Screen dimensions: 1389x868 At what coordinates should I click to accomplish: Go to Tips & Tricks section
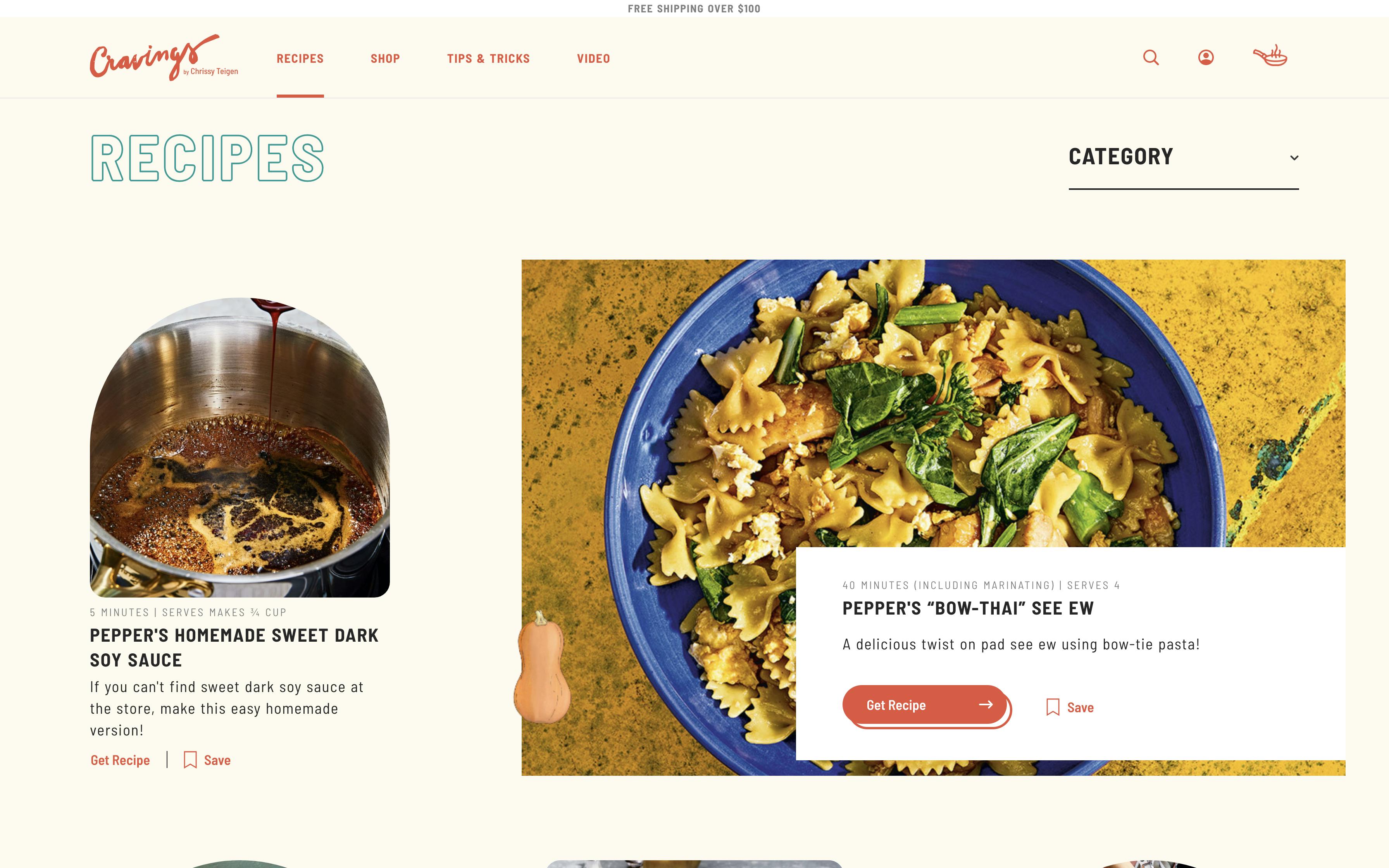click(488, 59)
